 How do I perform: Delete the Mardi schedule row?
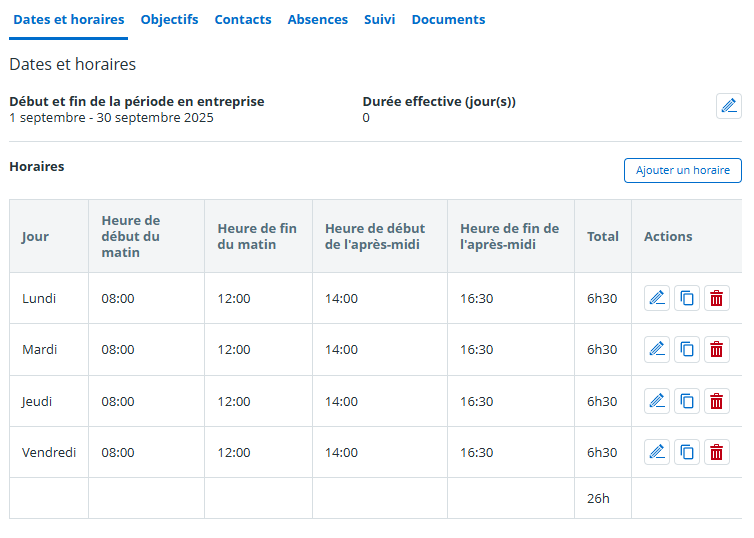717,349
